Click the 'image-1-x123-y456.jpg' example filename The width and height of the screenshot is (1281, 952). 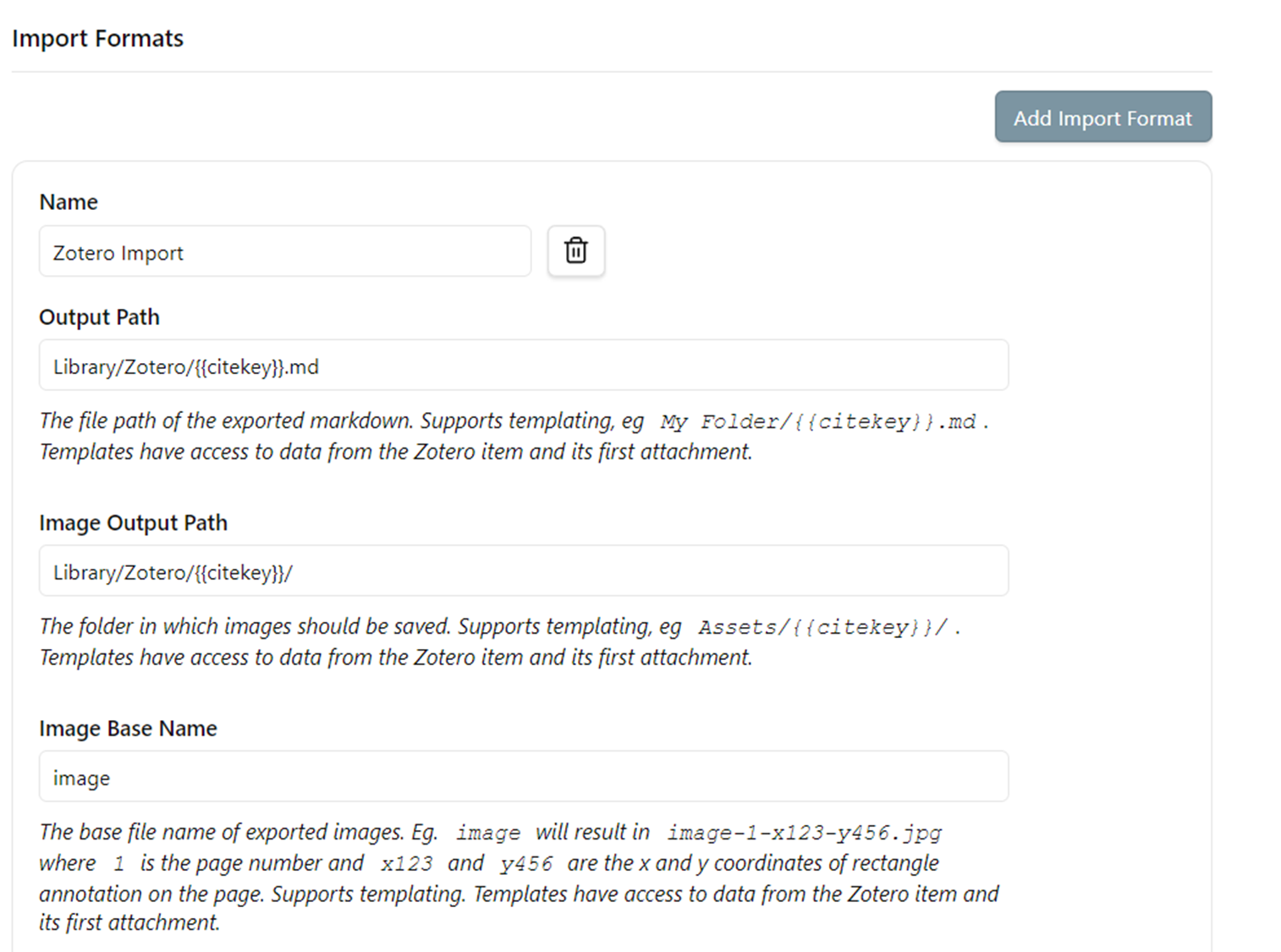804,833
